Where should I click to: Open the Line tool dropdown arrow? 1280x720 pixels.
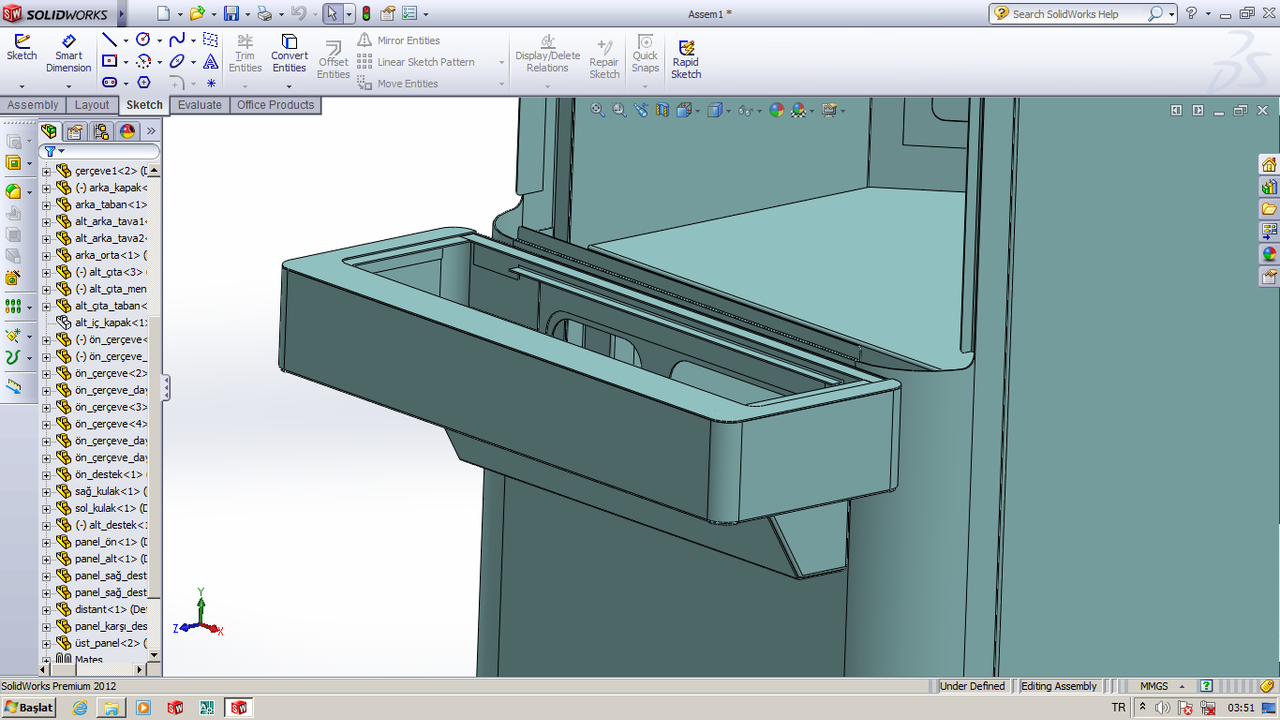coord(125,40)
